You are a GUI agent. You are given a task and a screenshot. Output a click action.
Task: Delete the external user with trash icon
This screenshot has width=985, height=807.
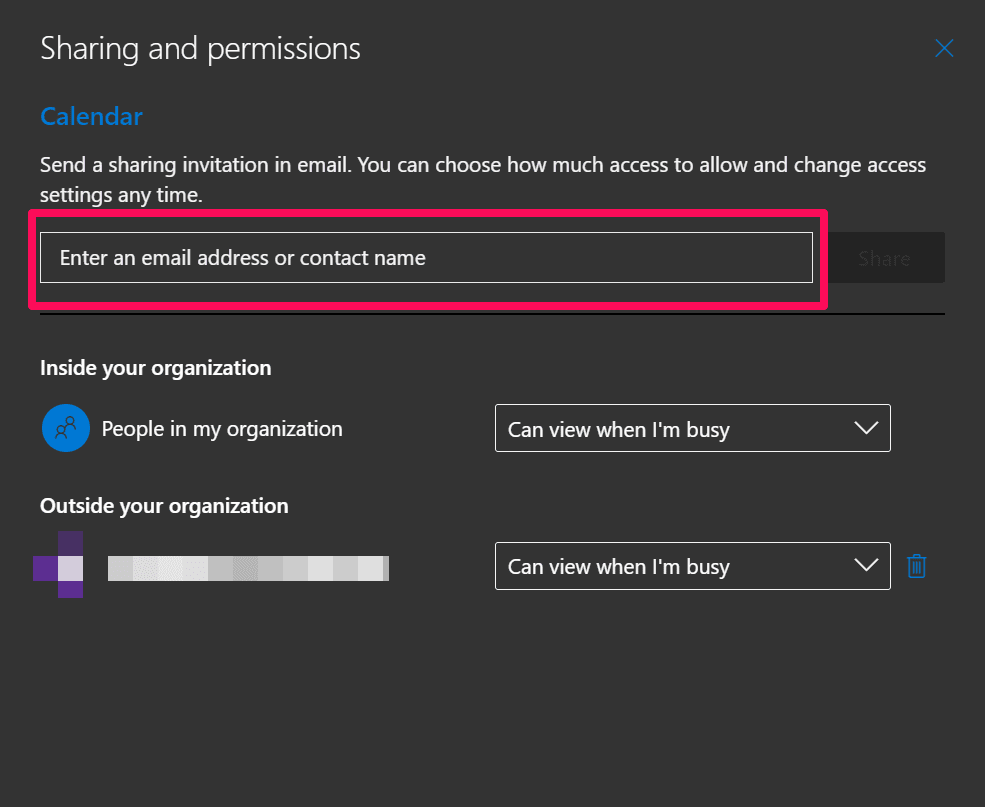point(916,566)
